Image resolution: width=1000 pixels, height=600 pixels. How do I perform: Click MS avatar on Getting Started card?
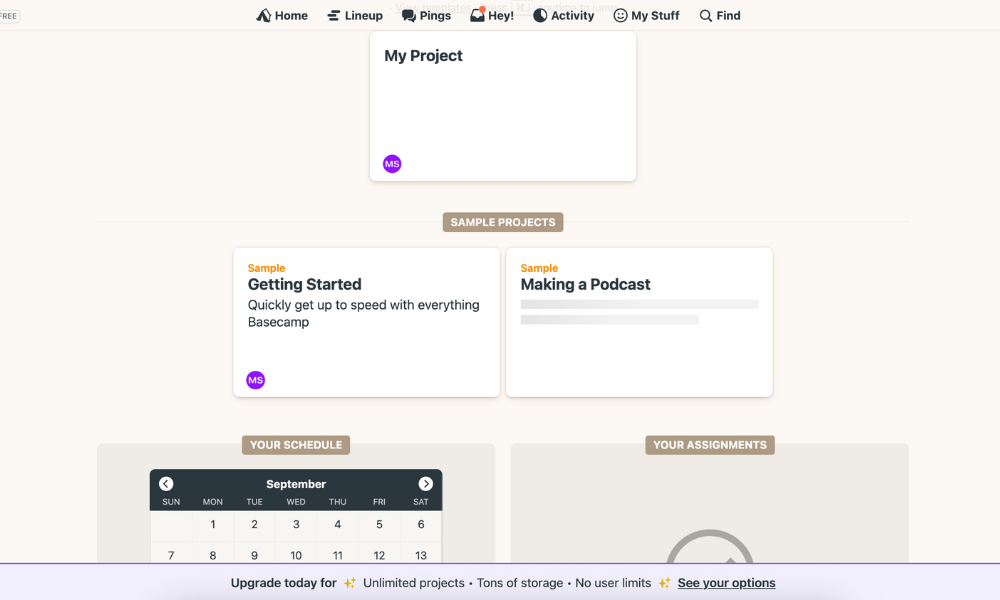click(x=256, y=380)
